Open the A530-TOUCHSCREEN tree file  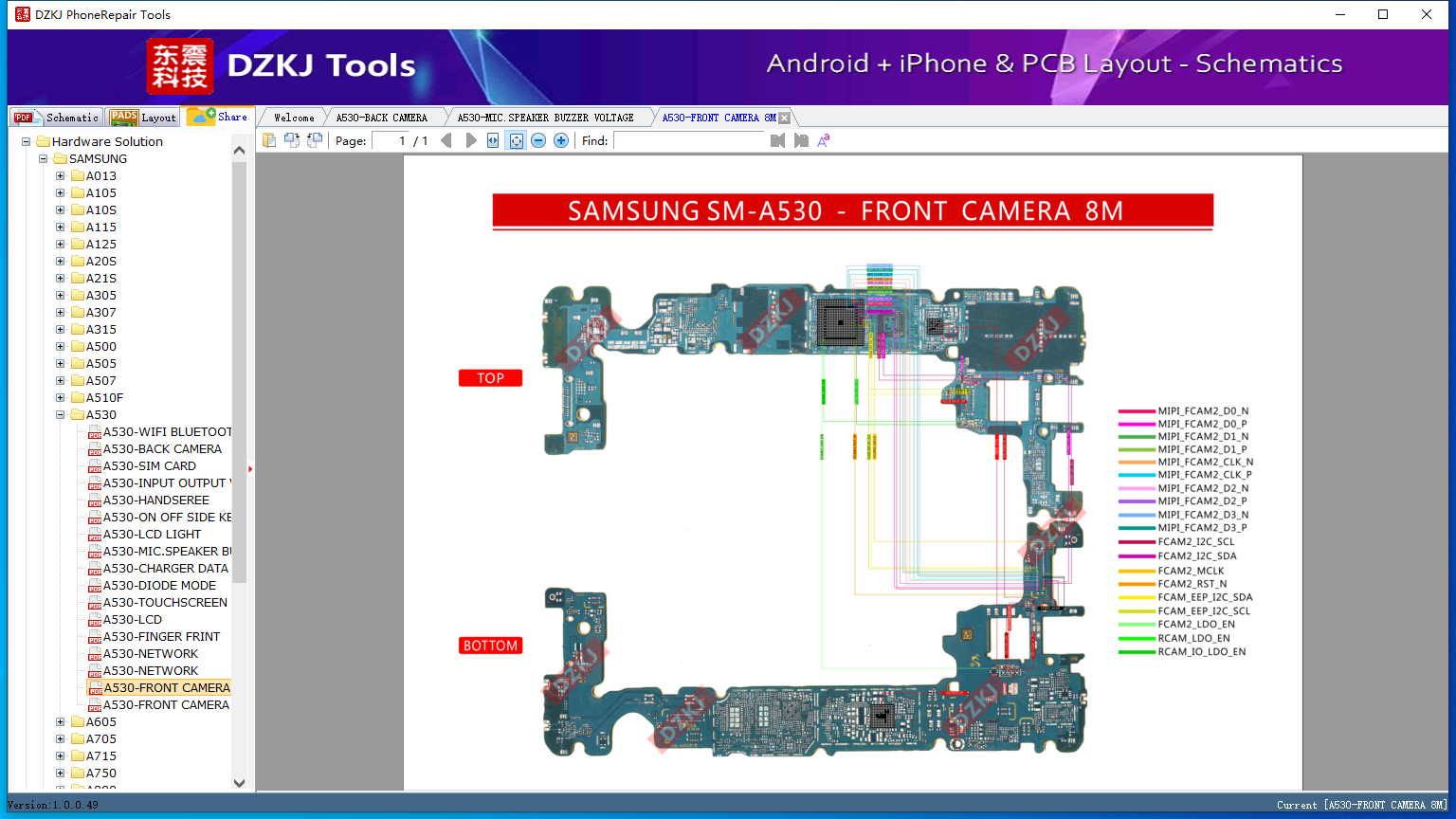click(x=165, y=603)
